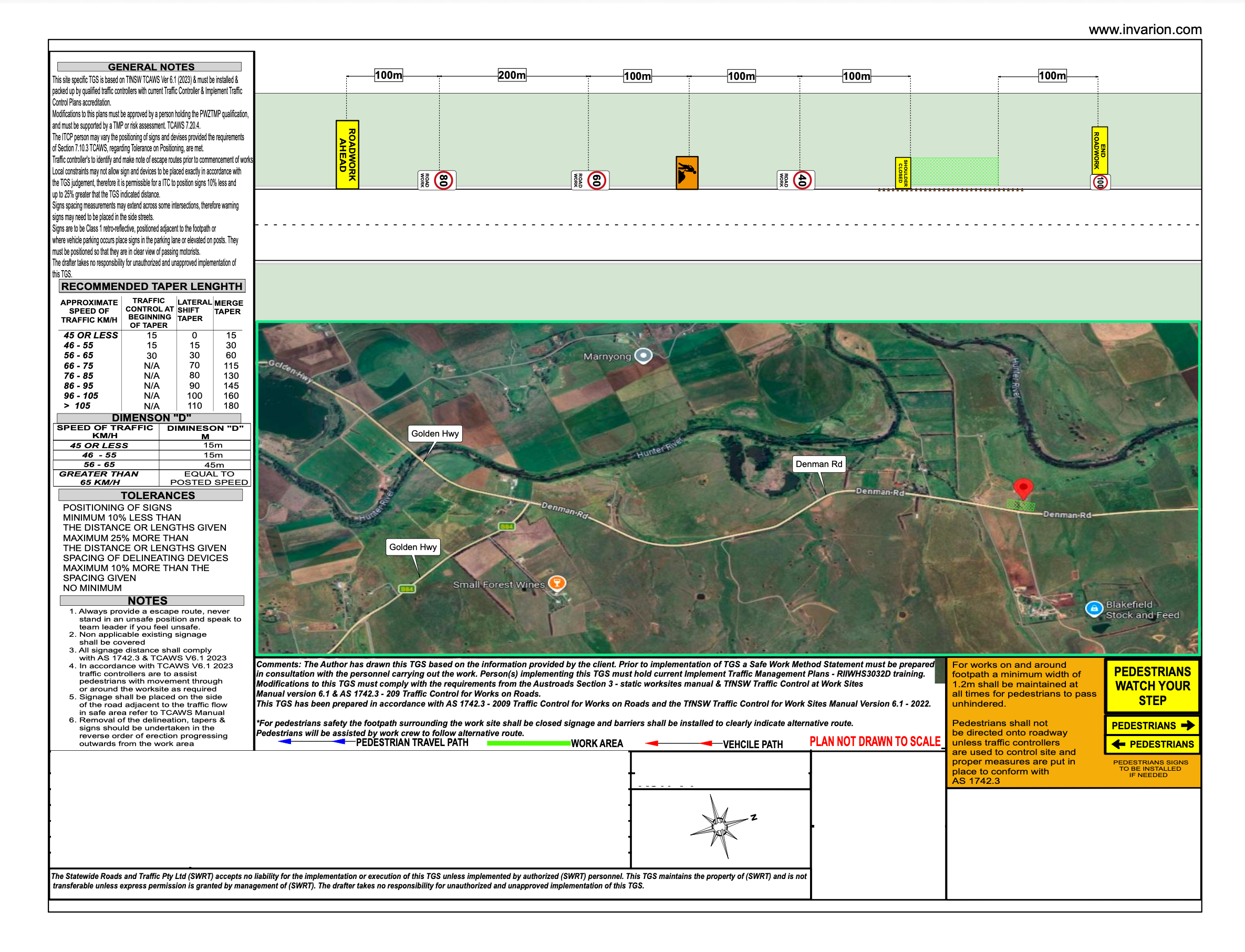Click the LATERAL SHIFT TAPER column header
Viewport: 1245px width, 952px height.
click(x=194, y=309)
